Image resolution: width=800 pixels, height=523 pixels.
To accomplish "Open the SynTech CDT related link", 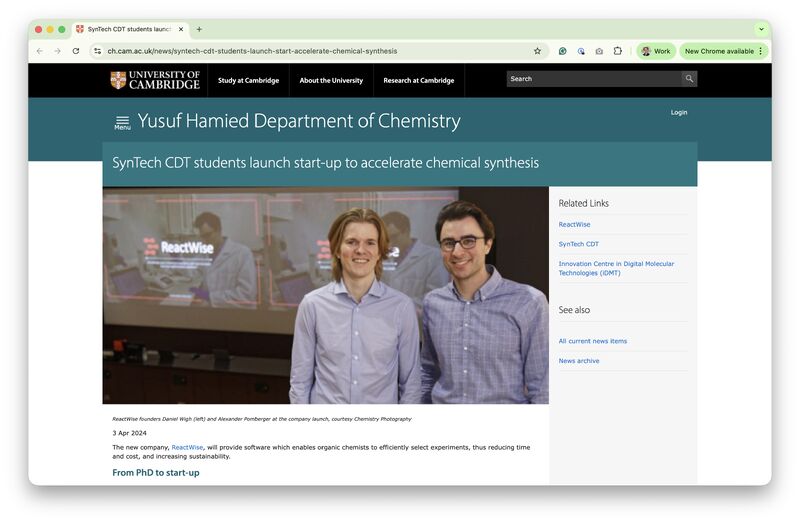I will [x=579, y=244].
